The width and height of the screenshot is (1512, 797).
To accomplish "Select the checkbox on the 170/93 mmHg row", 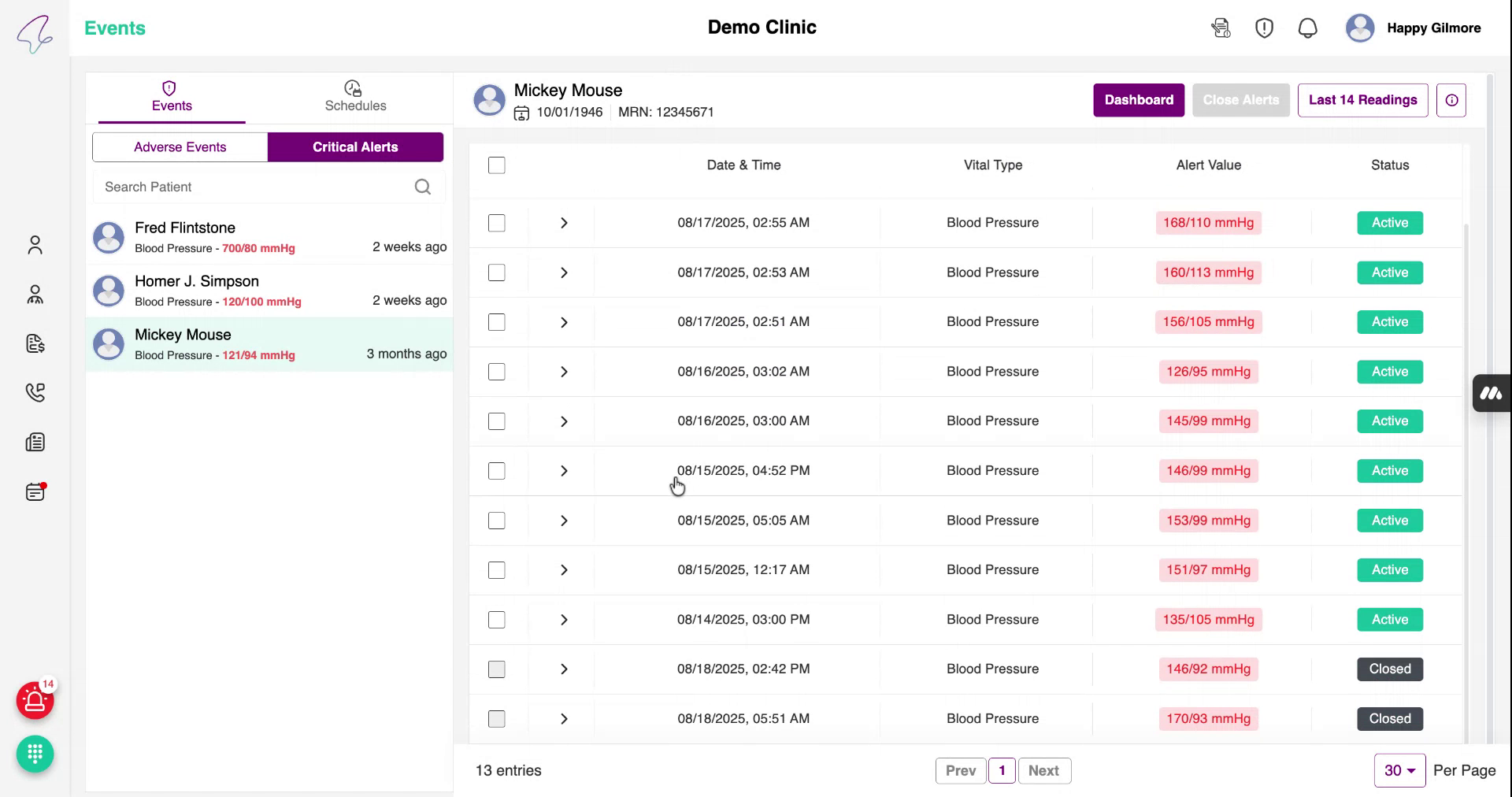I will (497, 718).
